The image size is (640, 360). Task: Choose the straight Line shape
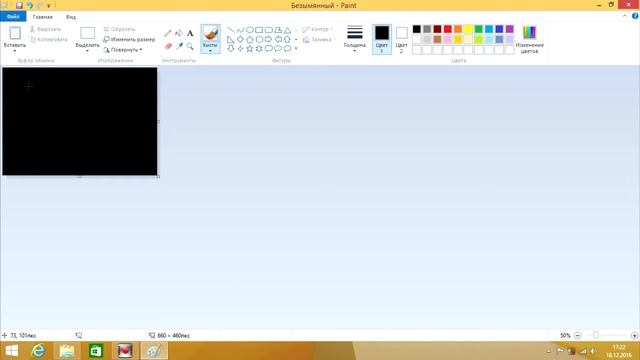click(231, 30)
